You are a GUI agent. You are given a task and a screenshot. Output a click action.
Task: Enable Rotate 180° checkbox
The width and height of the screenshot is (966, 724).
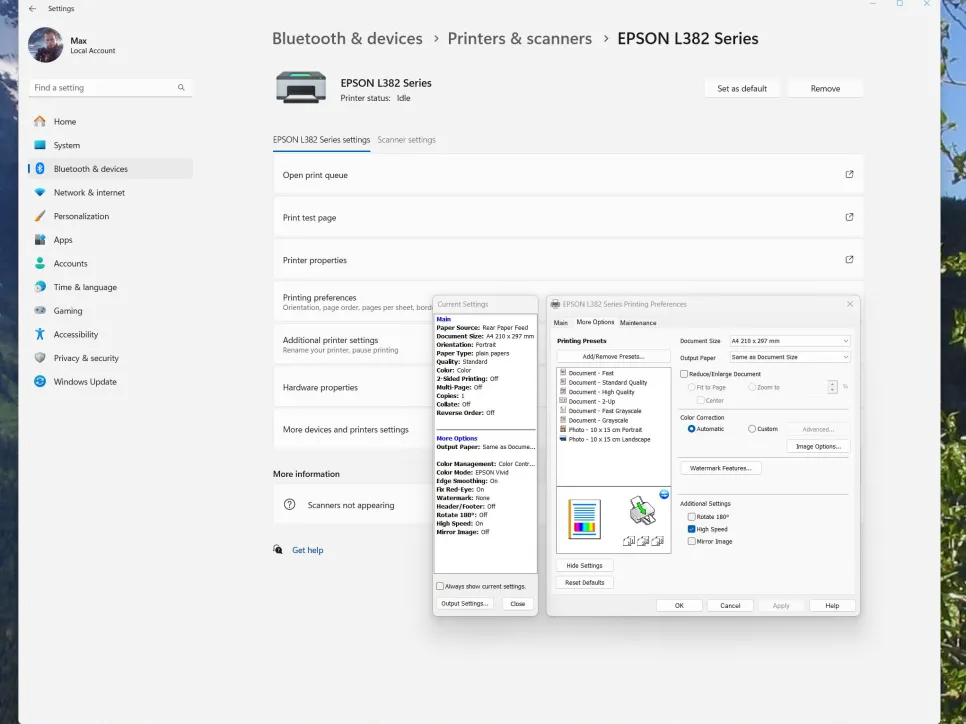pyautogui.click(x=691, y=517)
